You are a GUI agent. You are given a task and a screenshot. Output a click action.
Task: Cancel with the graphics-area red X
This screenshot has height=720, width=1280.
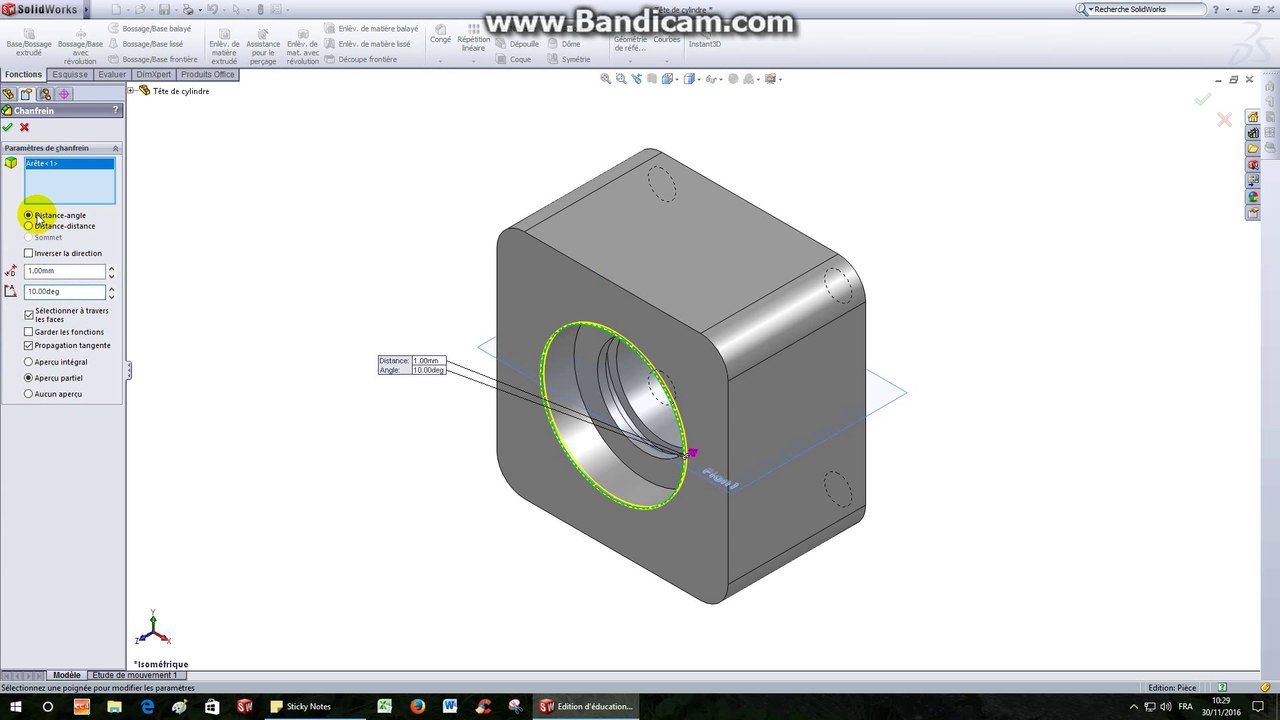coord(1224,120)
